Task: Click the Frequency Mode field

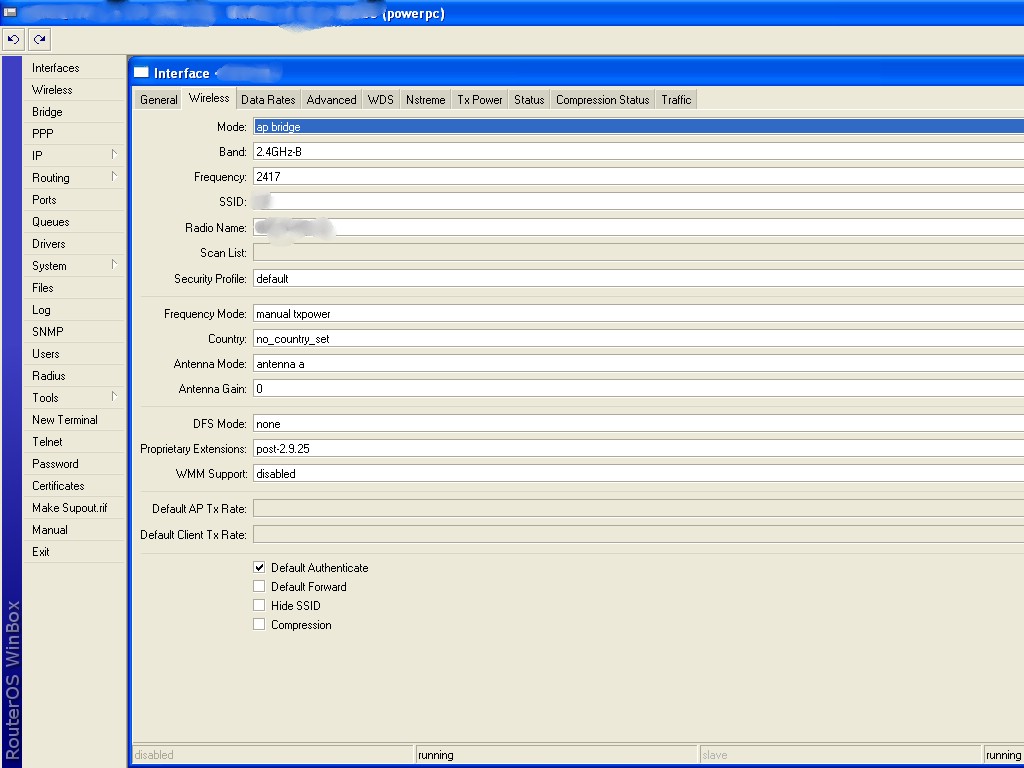Action: point(638,314)
